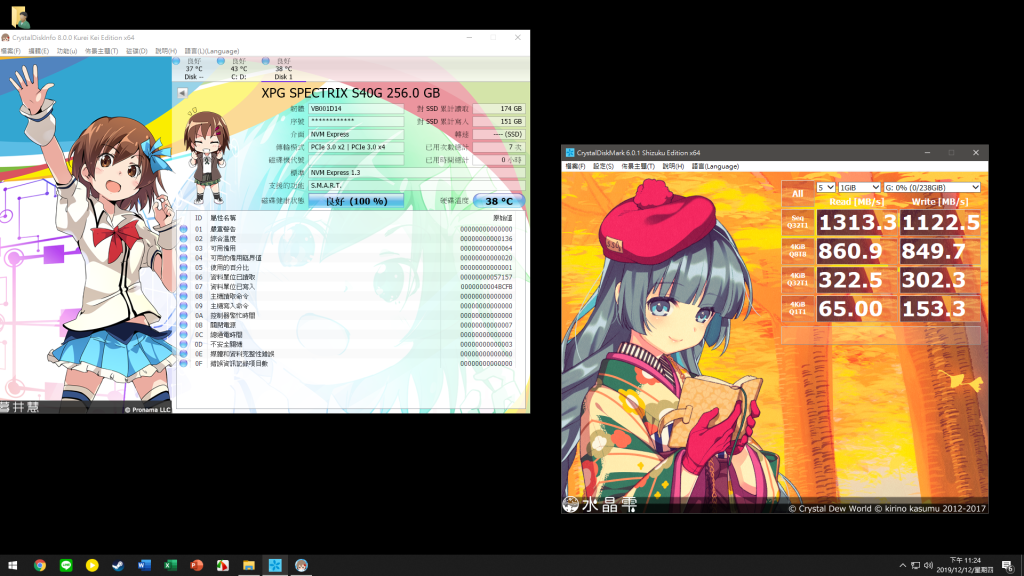
Task: Select the Disk -- tab at 37 °C
Action: pyautogui.click(x=193, y=69)
